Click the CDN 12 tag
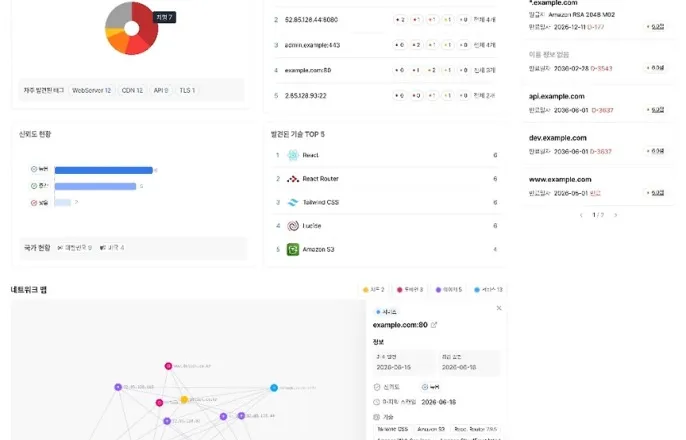 [132, 91]
